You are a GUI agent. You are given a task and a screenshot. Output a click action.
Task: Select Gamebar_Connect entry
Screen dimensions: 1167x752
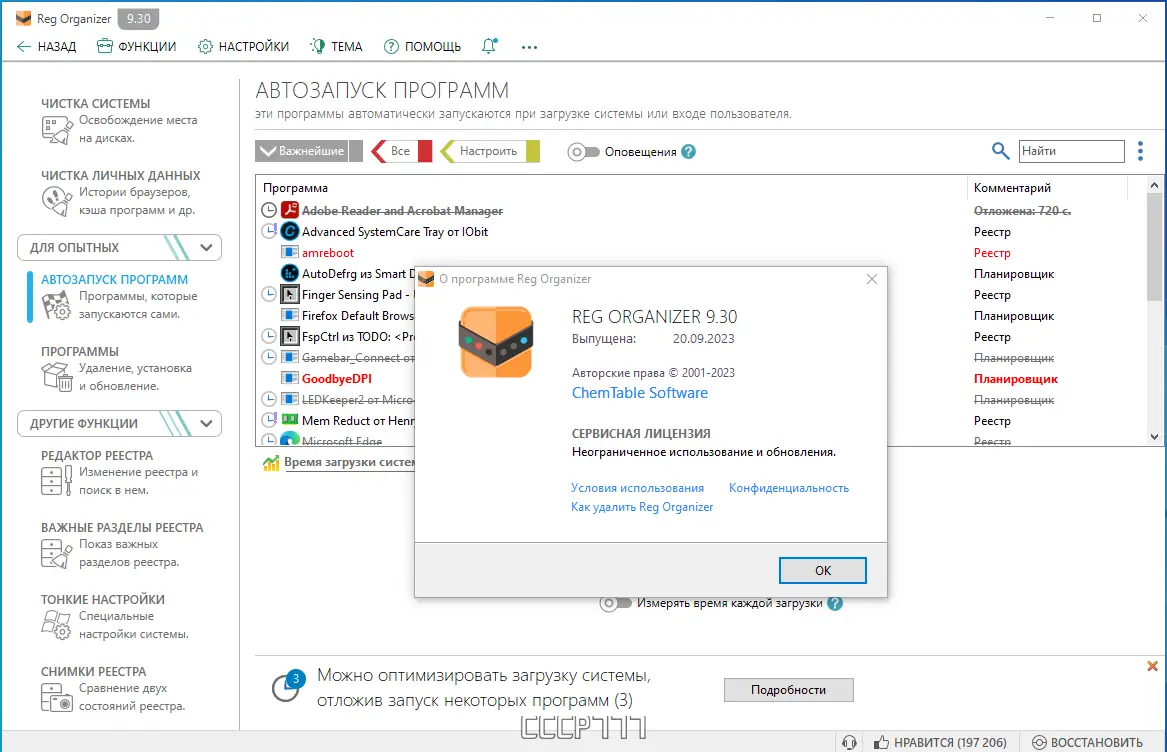tap(357, 358)
